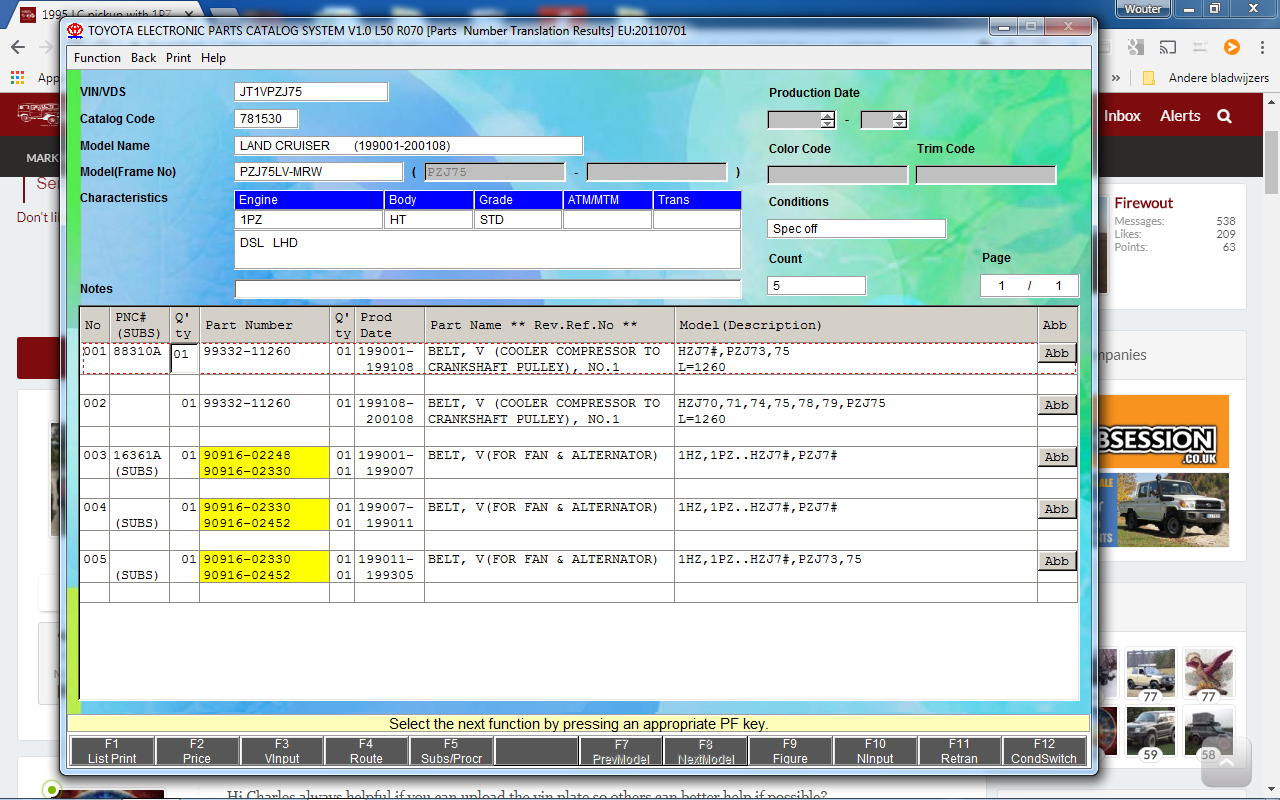The image size is (1280, 800).
Task: Click the browser back arrow
Action: 18,47
